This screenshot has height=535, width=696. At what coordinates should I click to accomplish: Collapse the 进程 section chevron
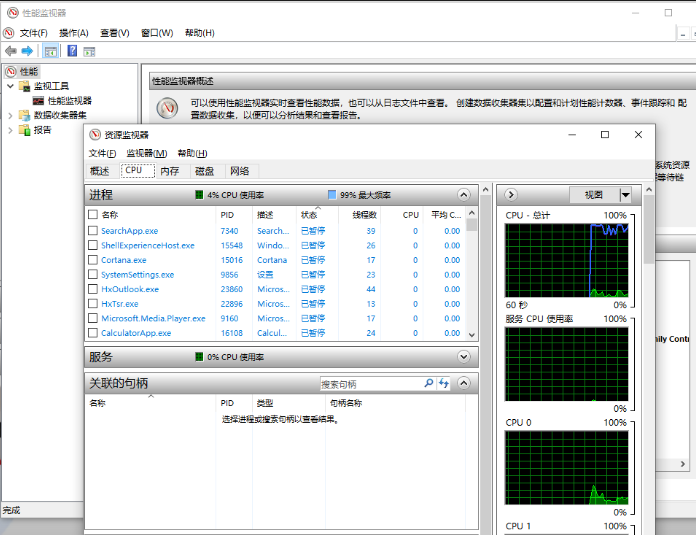[463, 195]
